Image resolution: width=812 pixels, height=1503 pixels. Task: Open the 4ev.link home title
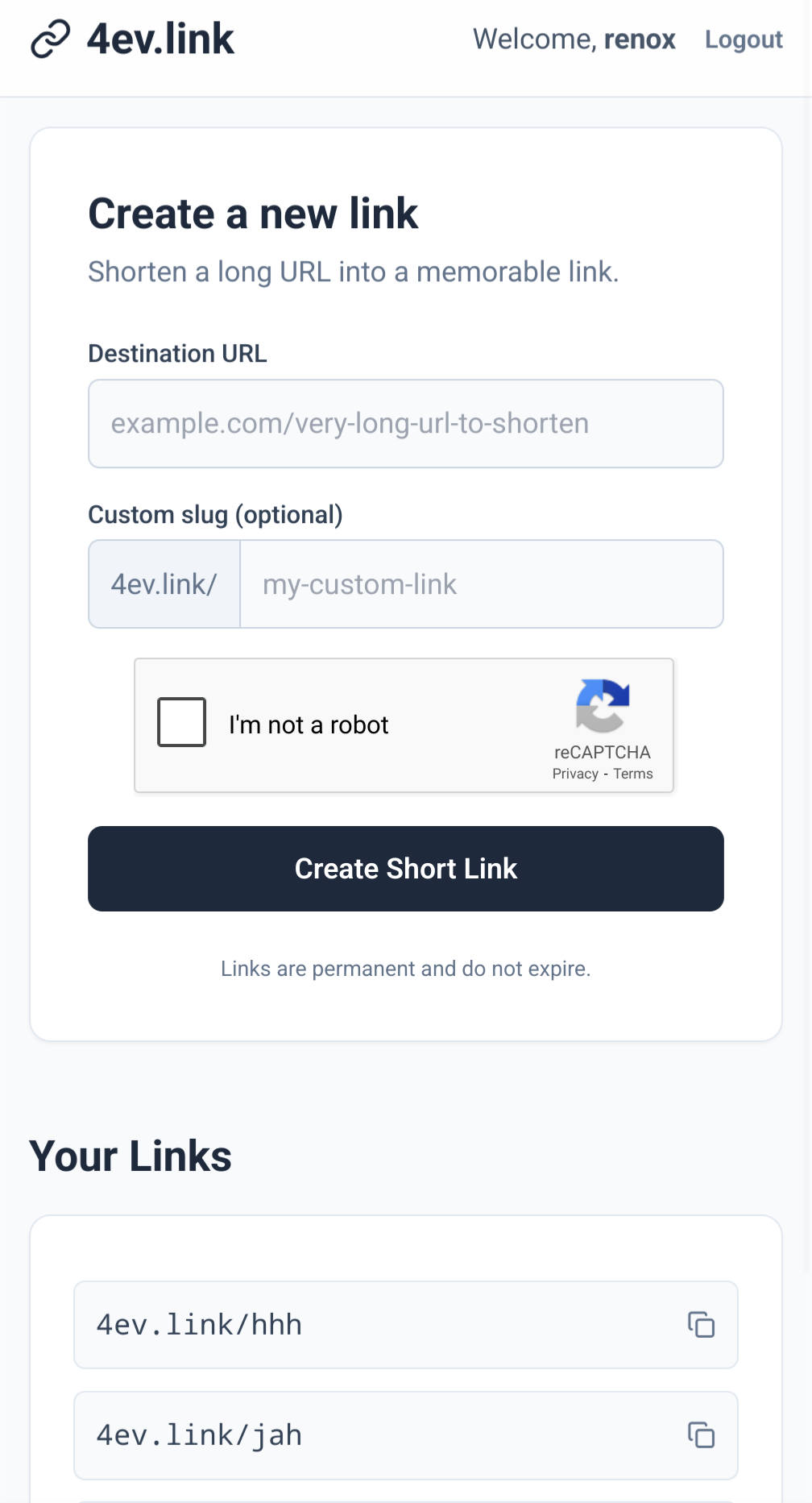coord(160,39)
